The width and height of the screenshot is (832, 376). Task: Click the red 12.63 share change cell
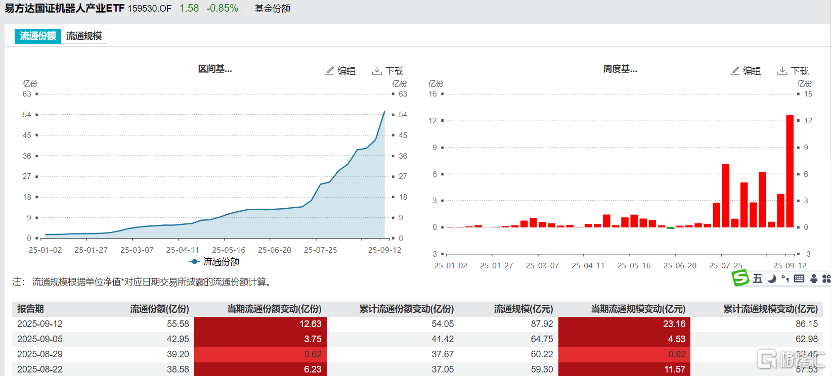(261, 324)
